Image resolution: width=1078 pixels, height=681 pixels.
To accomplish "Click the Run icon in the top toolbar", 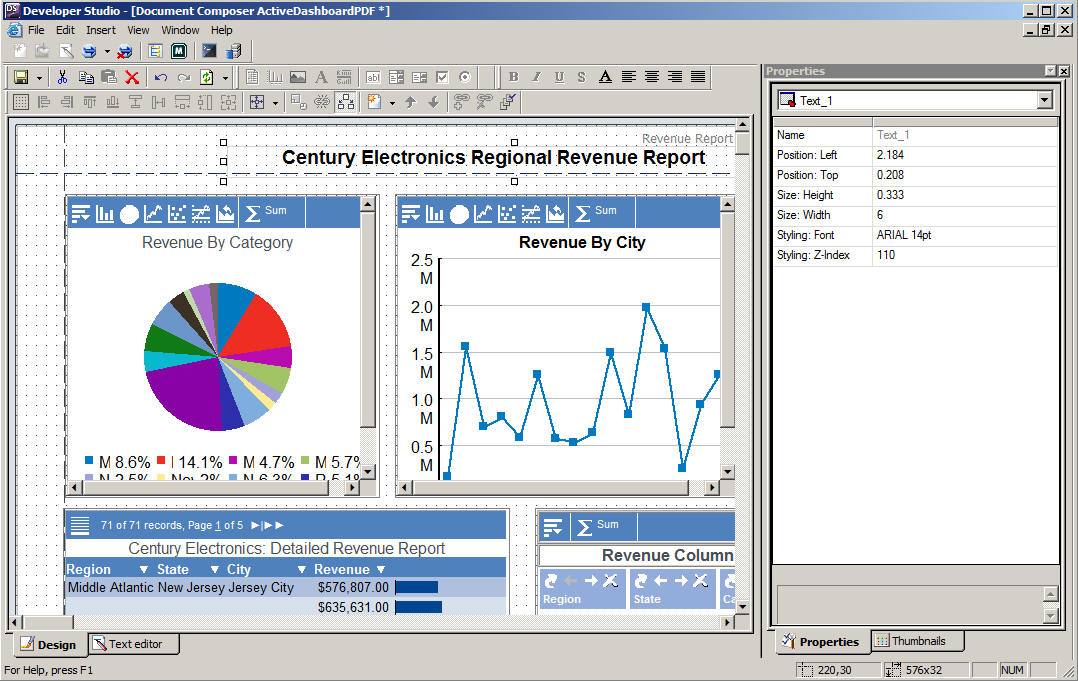I will 89,51.
